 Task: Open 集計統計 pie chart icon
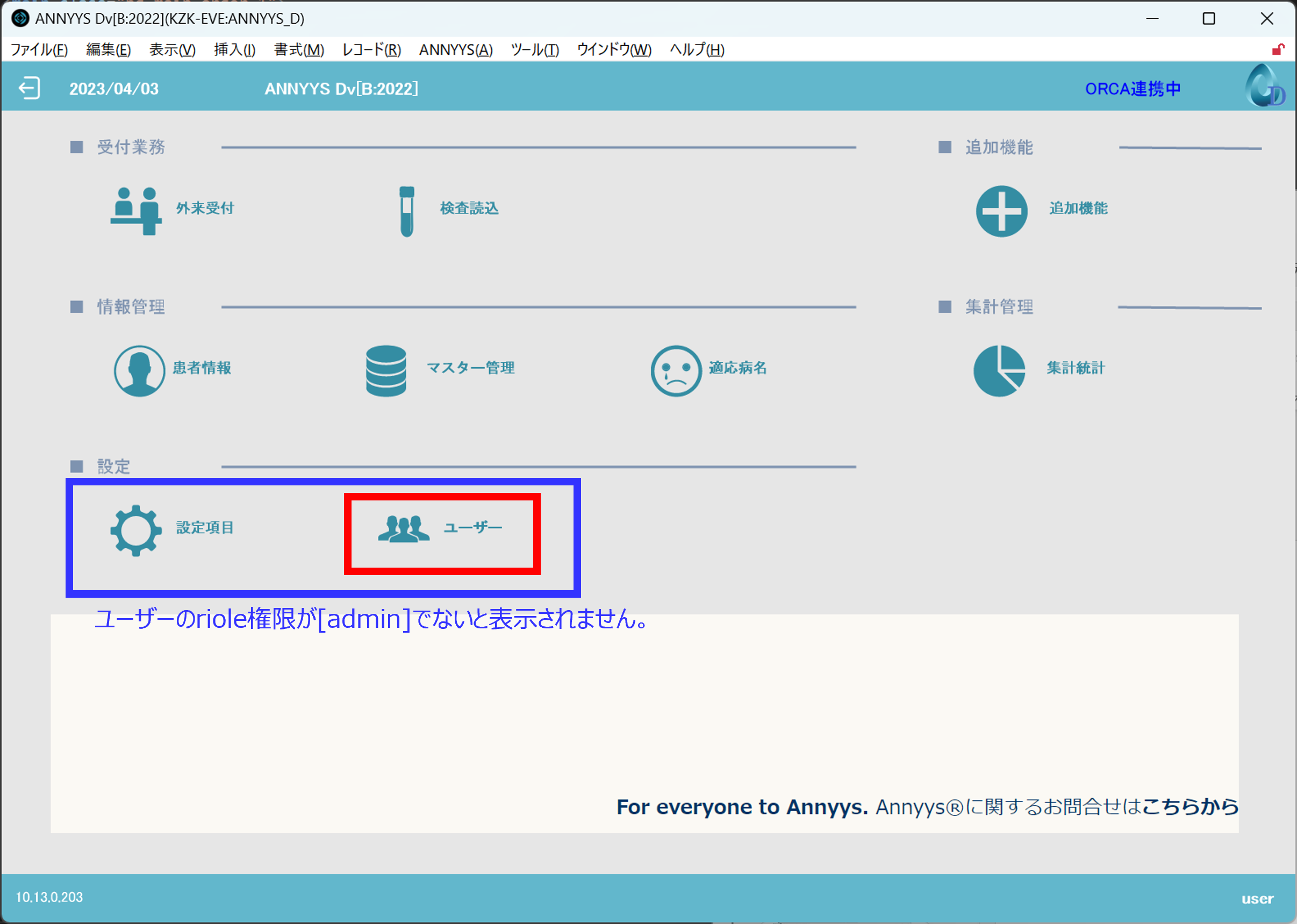pyautogui.click(x=999, y=370)
